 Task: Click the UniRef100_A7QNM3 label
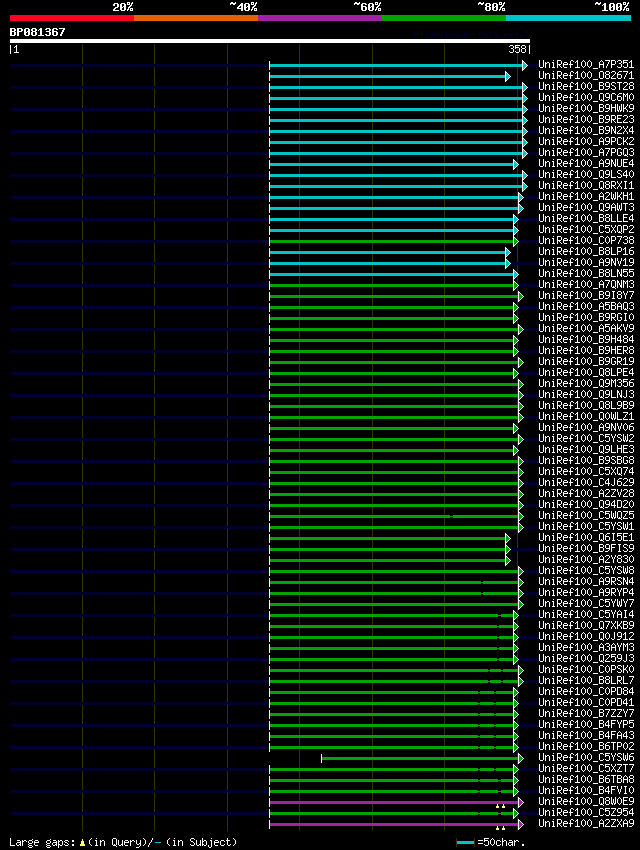pos(586,285)
